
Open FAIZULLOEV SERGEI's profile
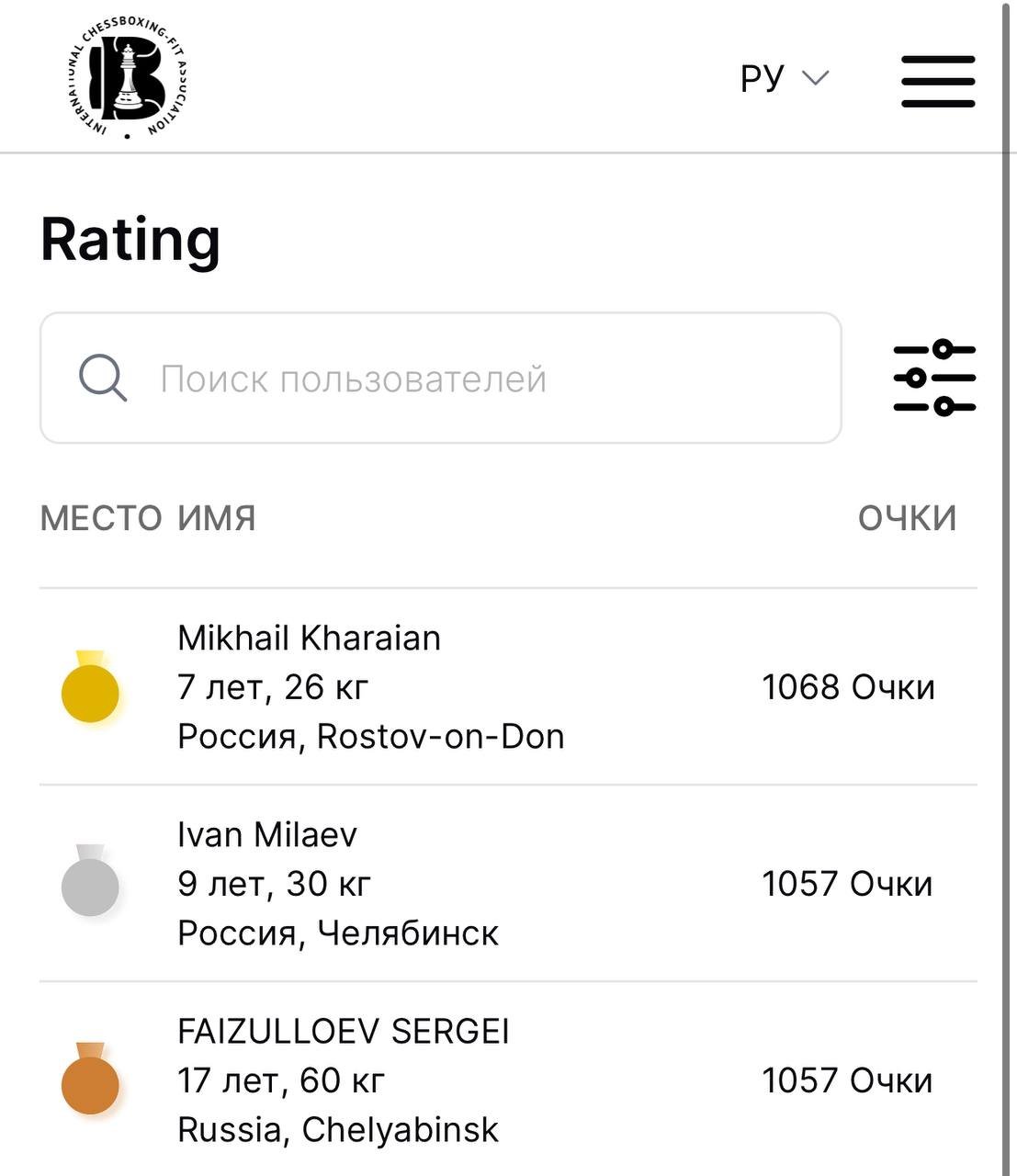[x=344, y=1031]
